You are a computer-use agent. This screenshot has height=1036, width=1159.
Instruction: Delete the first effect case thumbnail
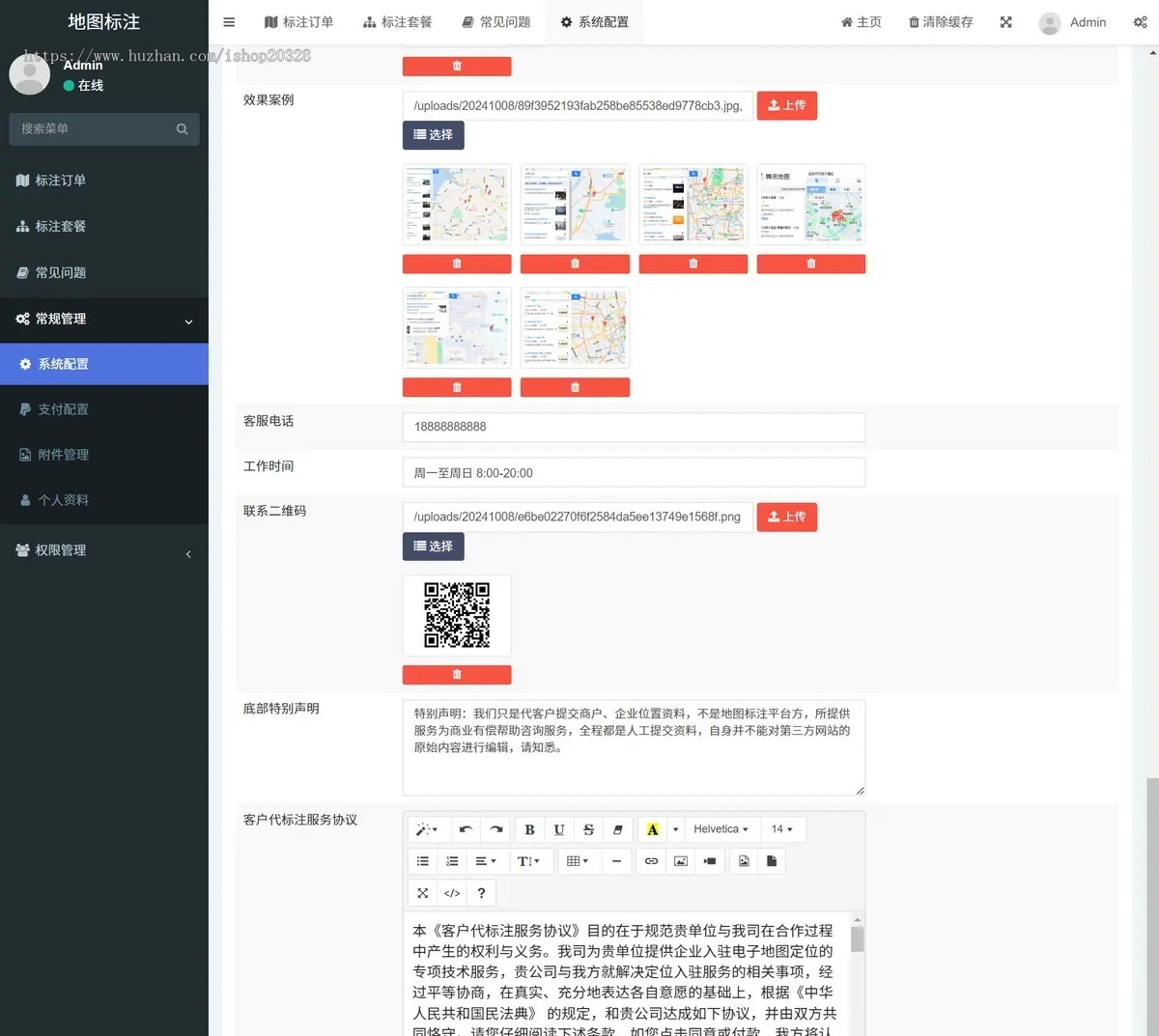pos(457,264)
